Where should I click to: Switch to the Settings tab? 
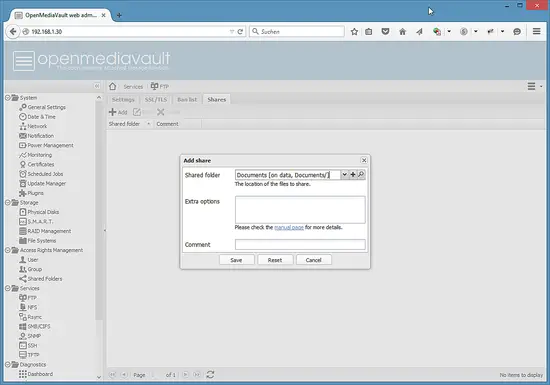[x=123, y=100]
